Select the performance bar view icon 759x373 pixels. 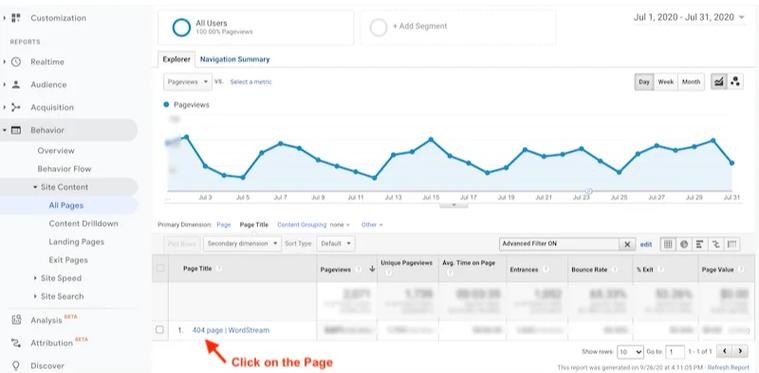tap(699, 244)
